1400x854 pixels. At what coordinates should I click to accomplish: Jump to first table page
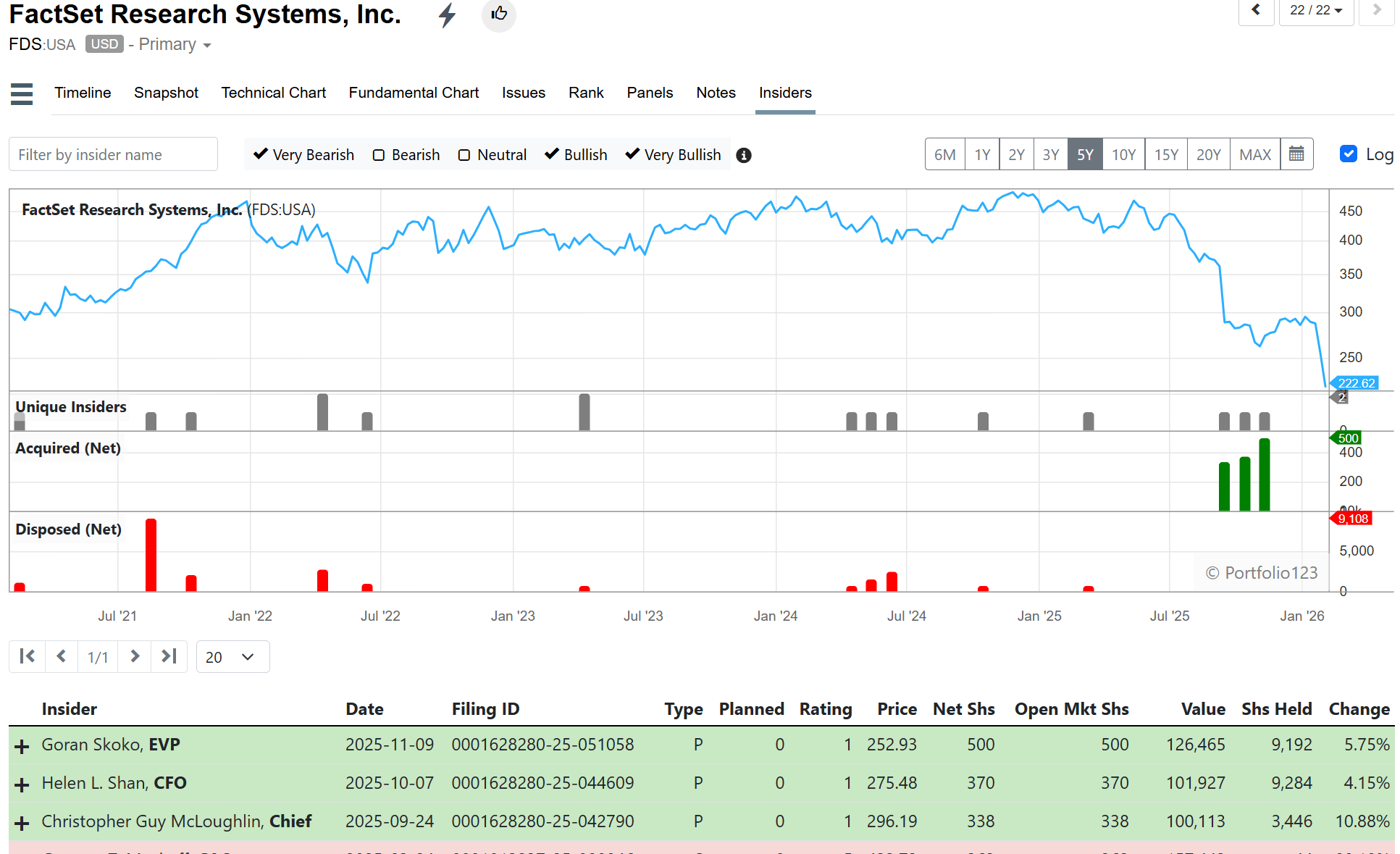point(28,656)
